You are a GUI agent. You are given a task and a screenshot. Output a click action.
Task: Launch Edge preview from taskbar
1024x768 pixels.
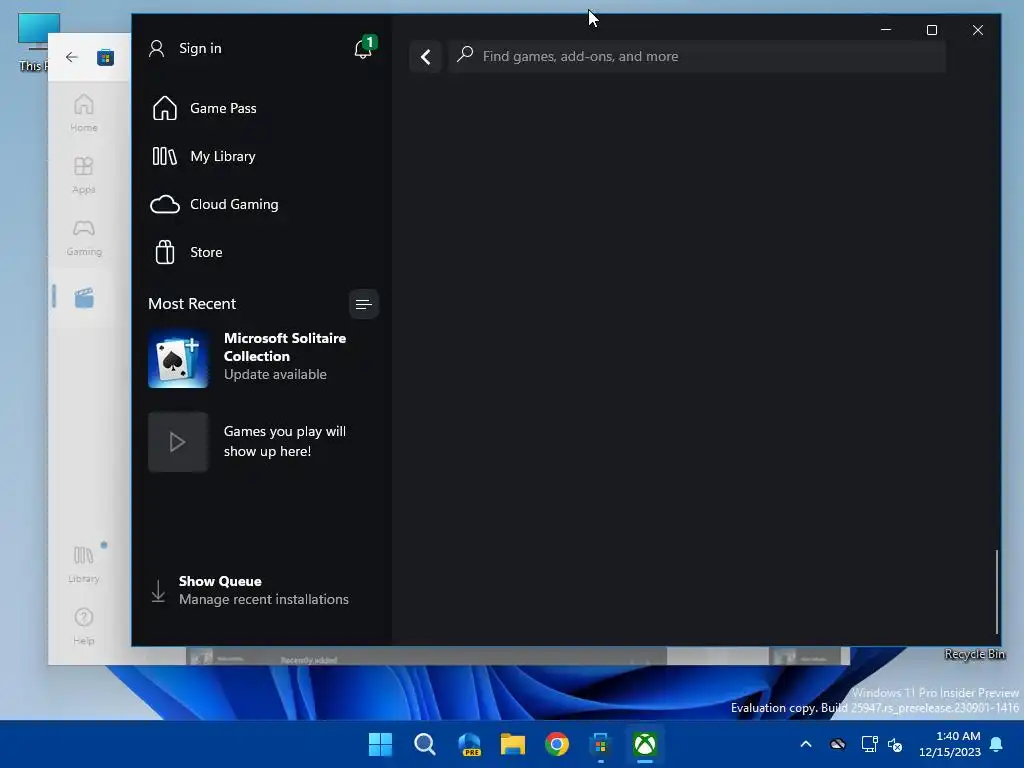(x=469, y=744)
